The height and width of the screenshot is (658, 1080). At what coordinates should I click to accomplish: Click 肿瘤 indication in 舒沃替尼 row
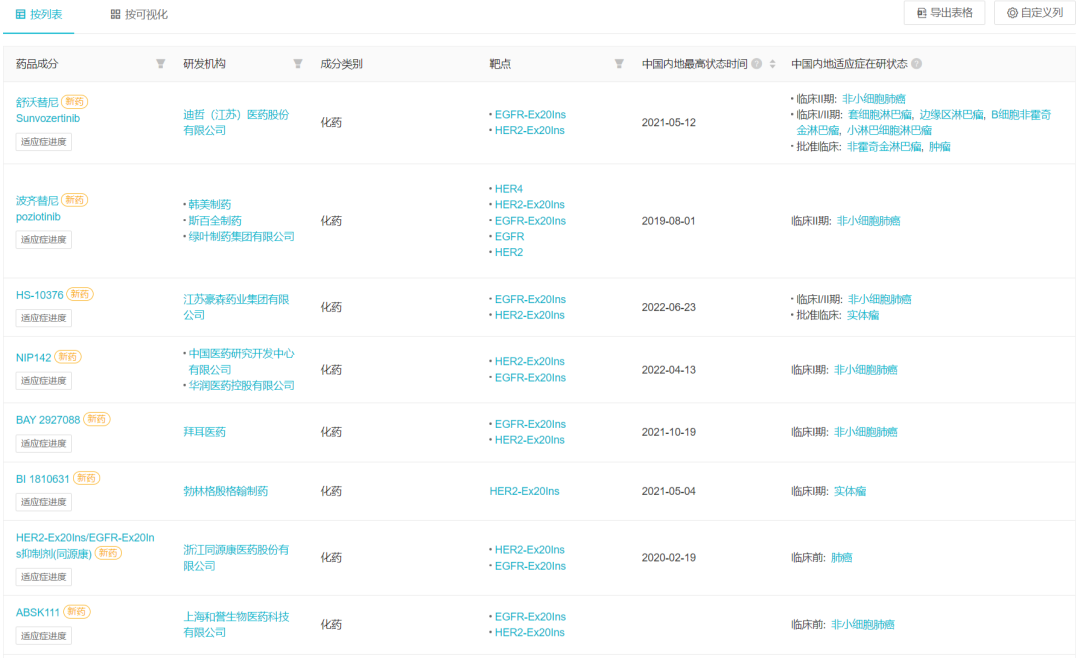tap(939, 146)
